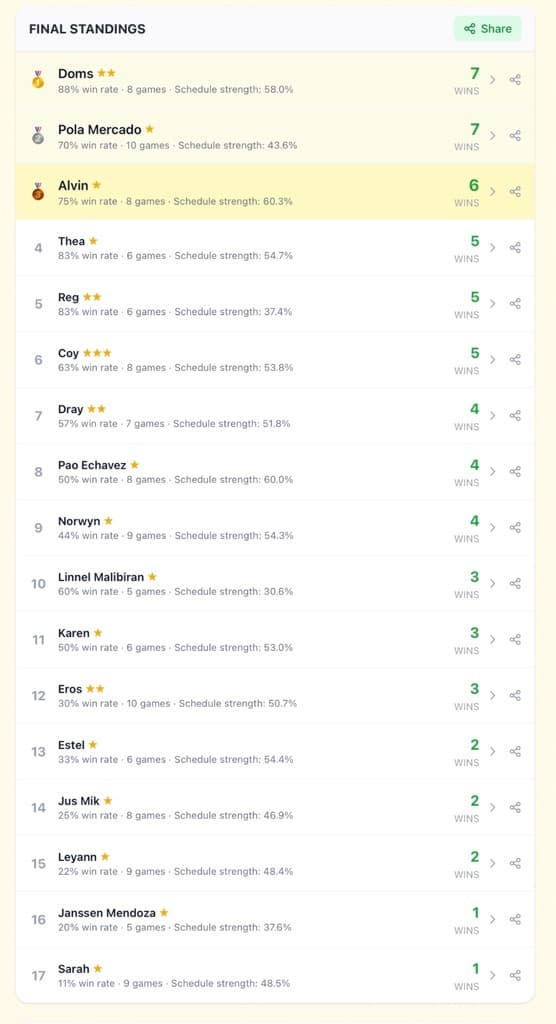Viewport: 556px width, 1024px height.
Task: Click gold medal icon beside Doms
Action: click(x=38, y=80)
